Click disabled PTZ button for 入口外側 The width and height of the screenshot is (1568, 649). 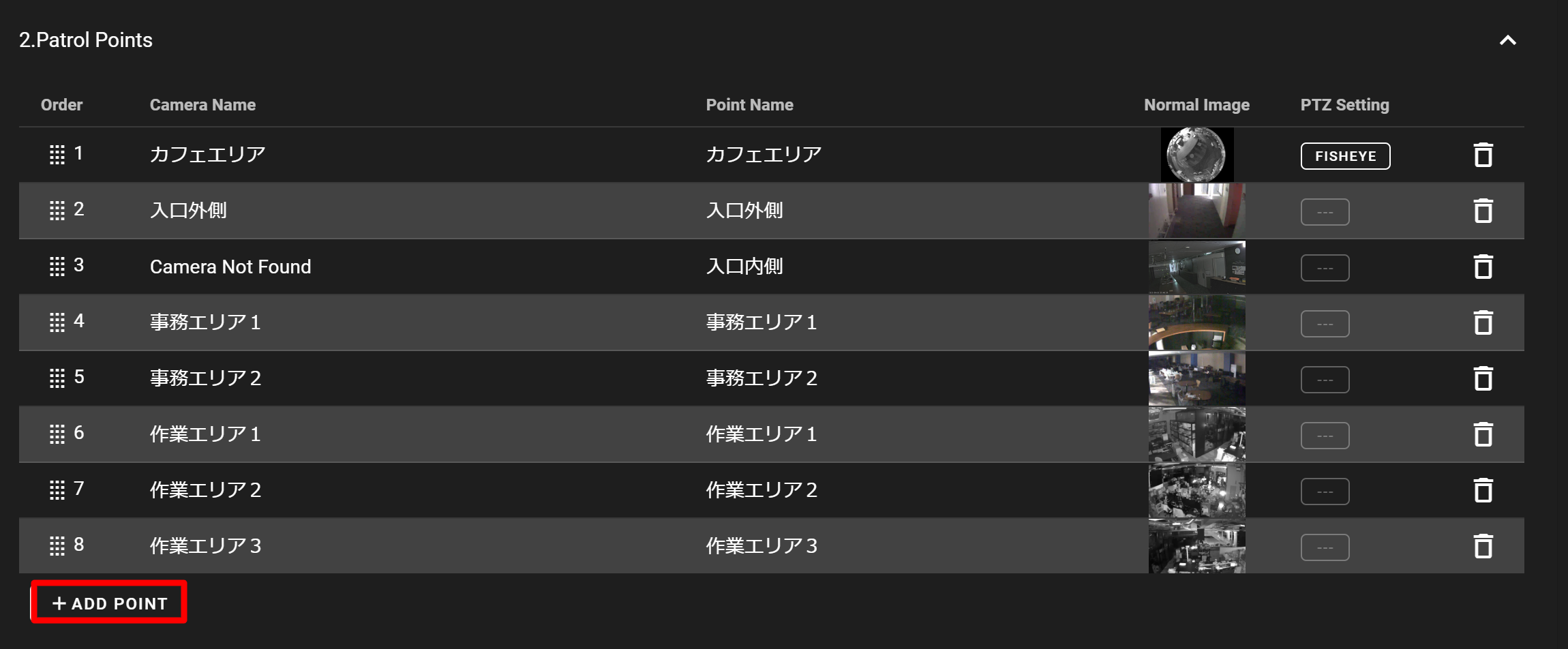click(1325, 212)
